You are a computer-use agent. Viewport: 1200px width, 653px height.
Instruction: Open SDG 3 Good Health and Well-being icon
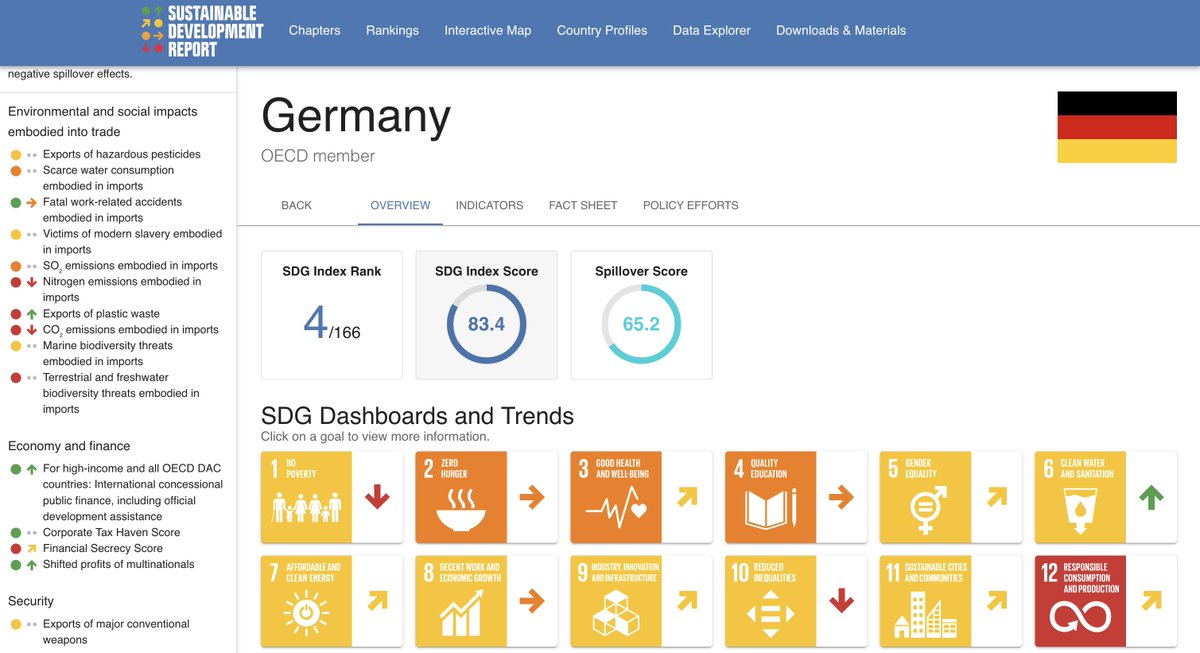[616, 497]
